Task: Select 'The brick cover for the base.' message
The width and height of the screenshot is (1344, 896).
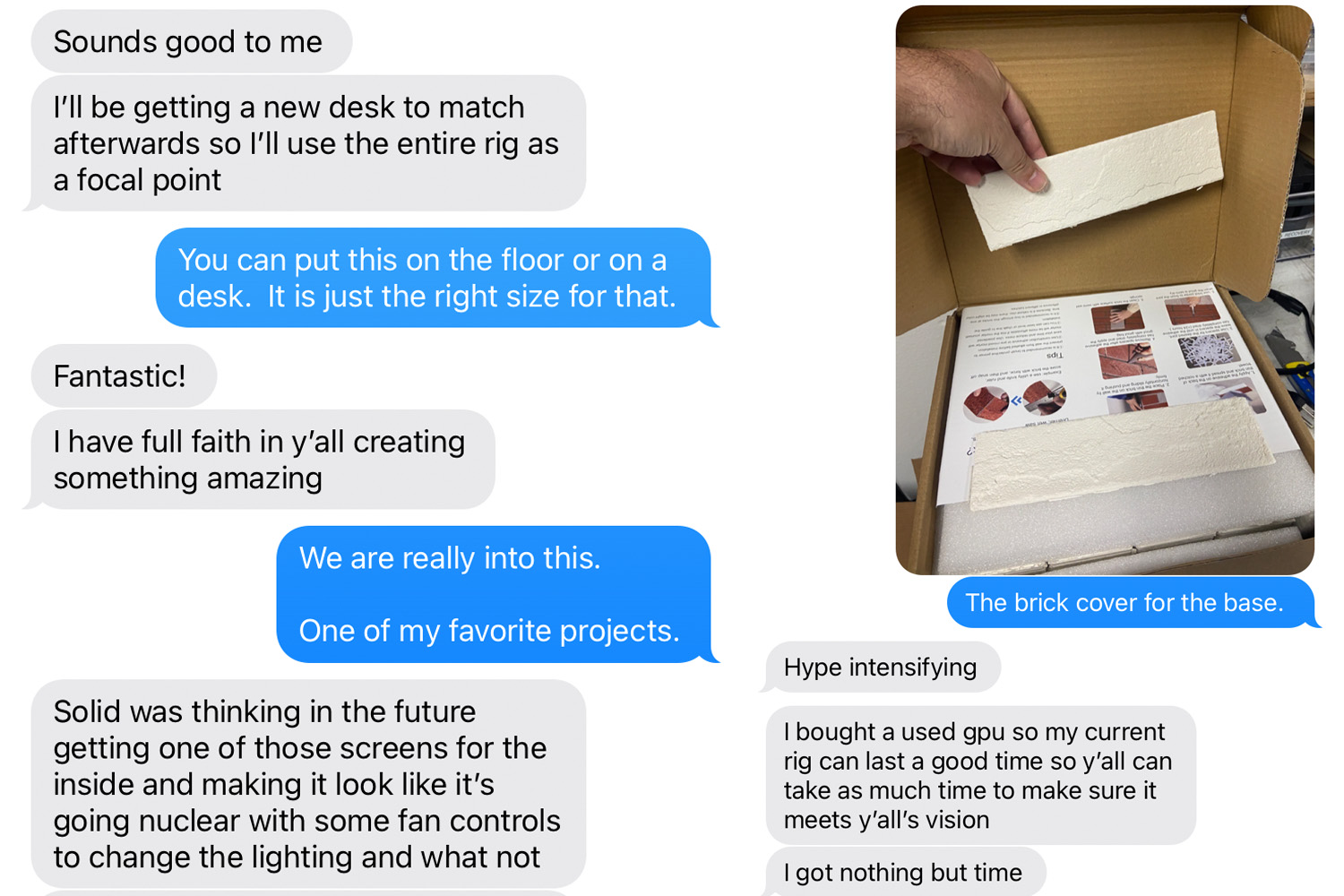Action: click(x=1130, y=602)
